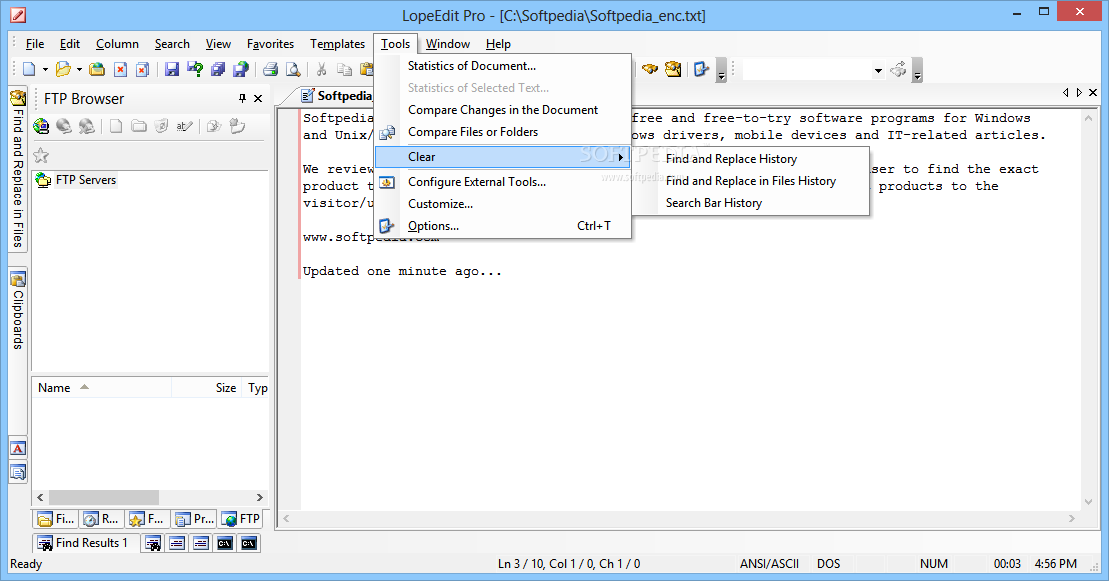The image size is (1109, 581).
Task: Click the ASCII table side icon with letter A
Action: click(x=18, y=448)
